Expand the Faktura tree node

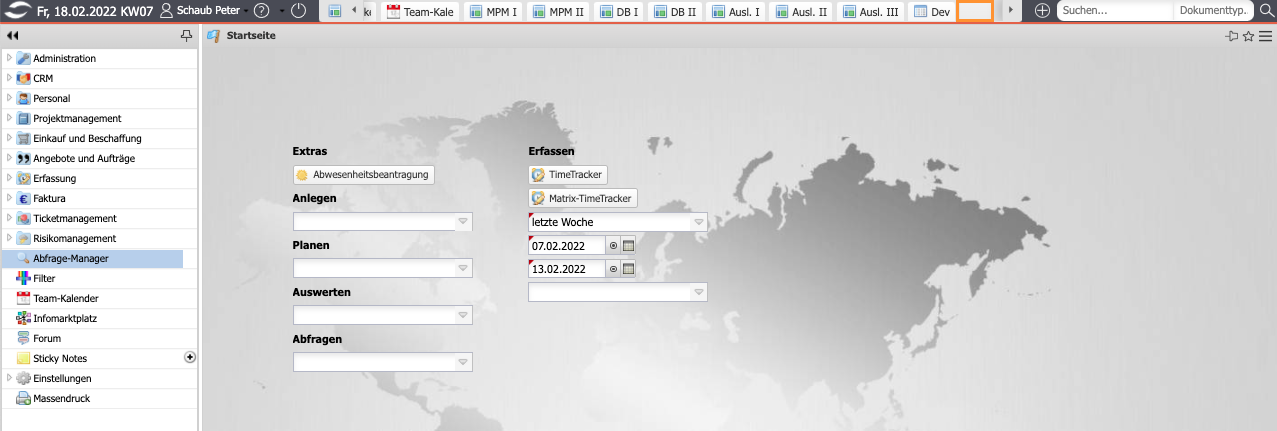(9, 198)
